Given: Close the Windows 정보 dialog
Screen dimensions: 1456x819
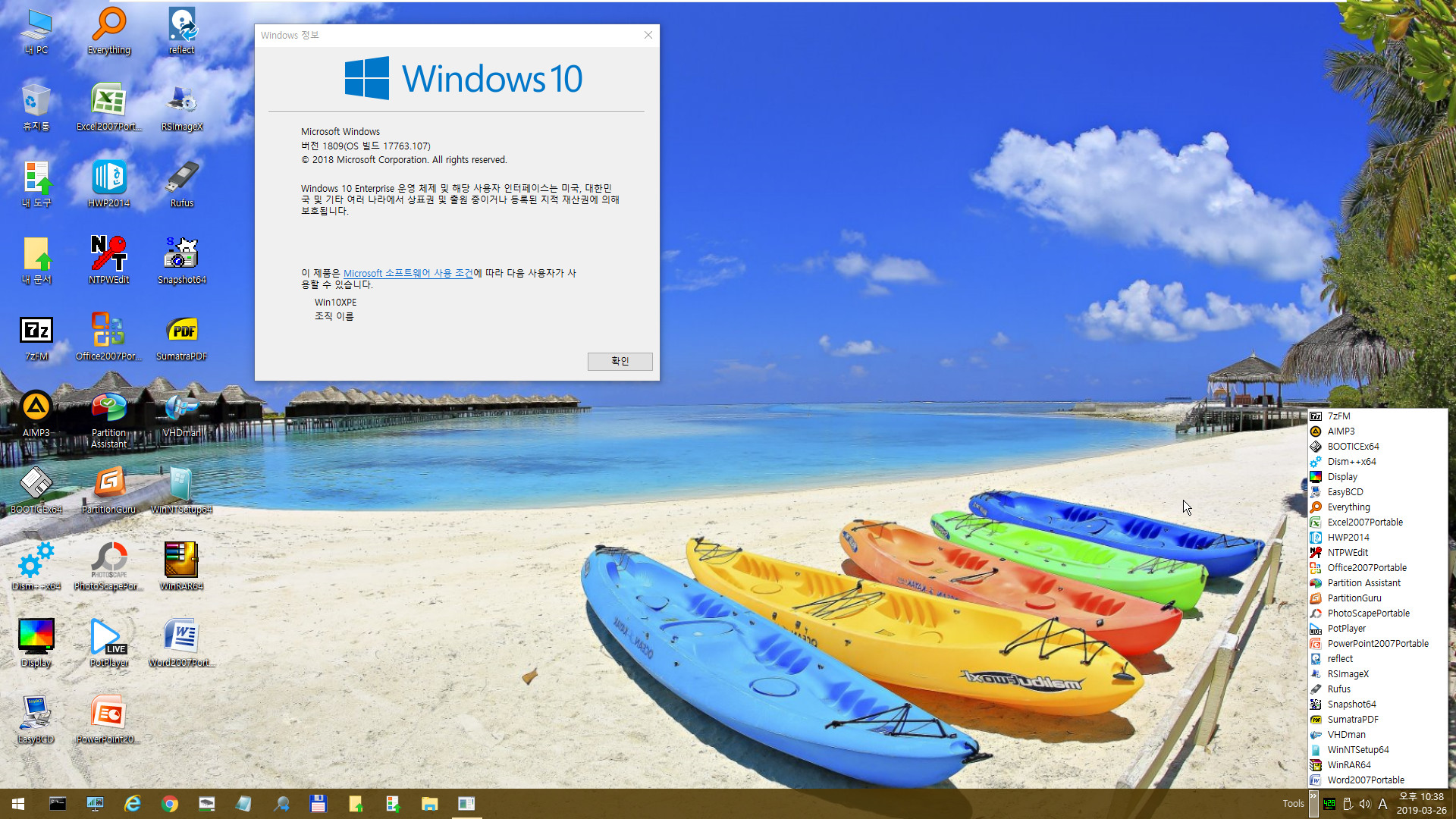Looking at the screenshot, I should (x=648, y=35).
